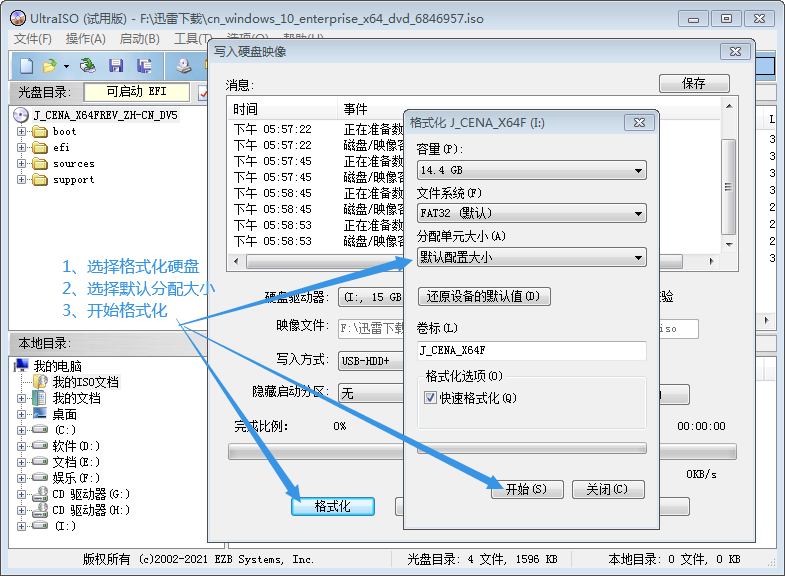785x576 pixels.
Task: Open the 分配单元大小 dropdown
Action: click(x=531, y=257)
